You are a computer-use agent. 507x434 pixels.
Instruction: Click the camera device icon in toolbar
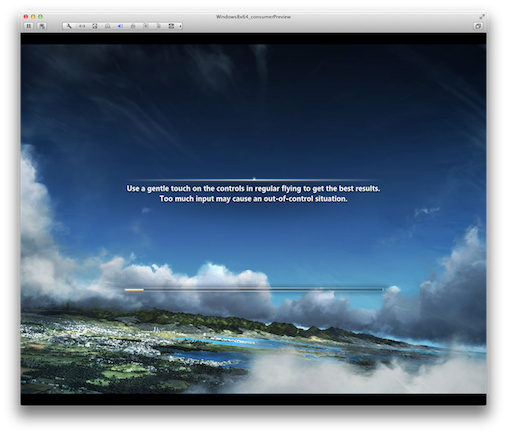pyautogui.click(x=146, y=26)
